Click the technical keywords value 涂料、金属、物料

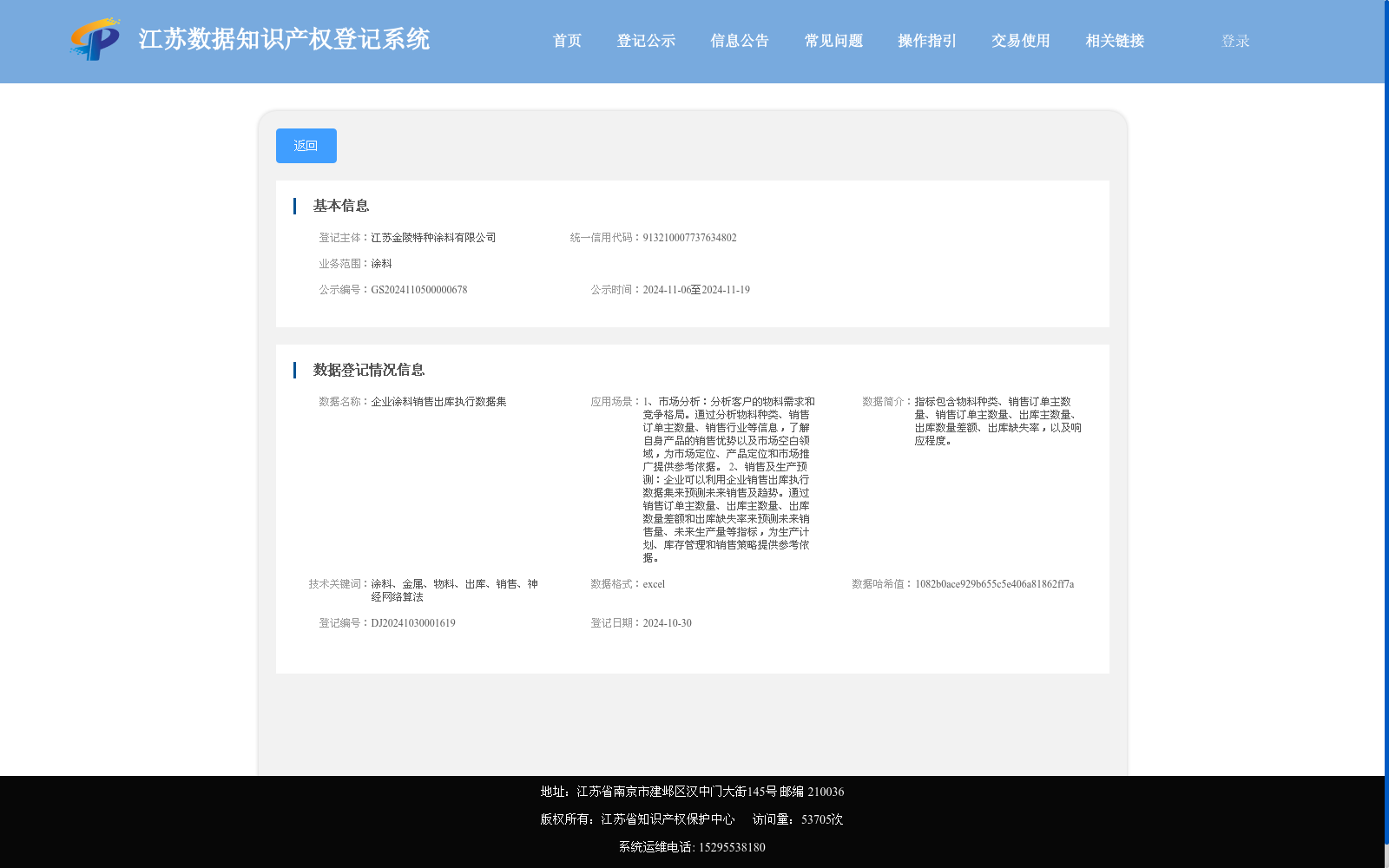(454, 590)
